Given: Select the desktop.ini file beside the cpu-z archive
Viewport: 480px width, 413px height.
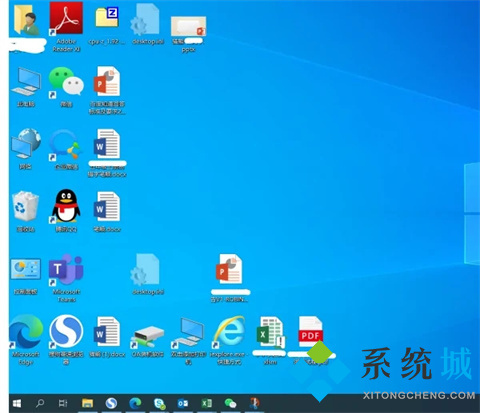Looking at the screenshot, I should 146,19.
